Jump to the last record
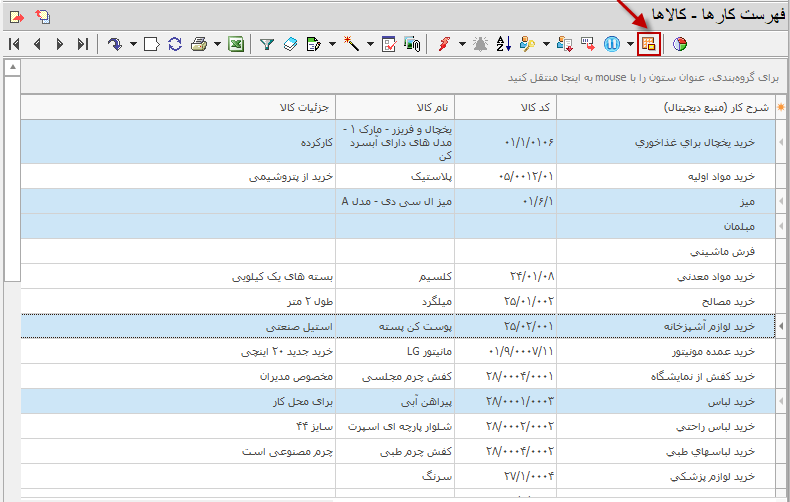 click(83, 44)
